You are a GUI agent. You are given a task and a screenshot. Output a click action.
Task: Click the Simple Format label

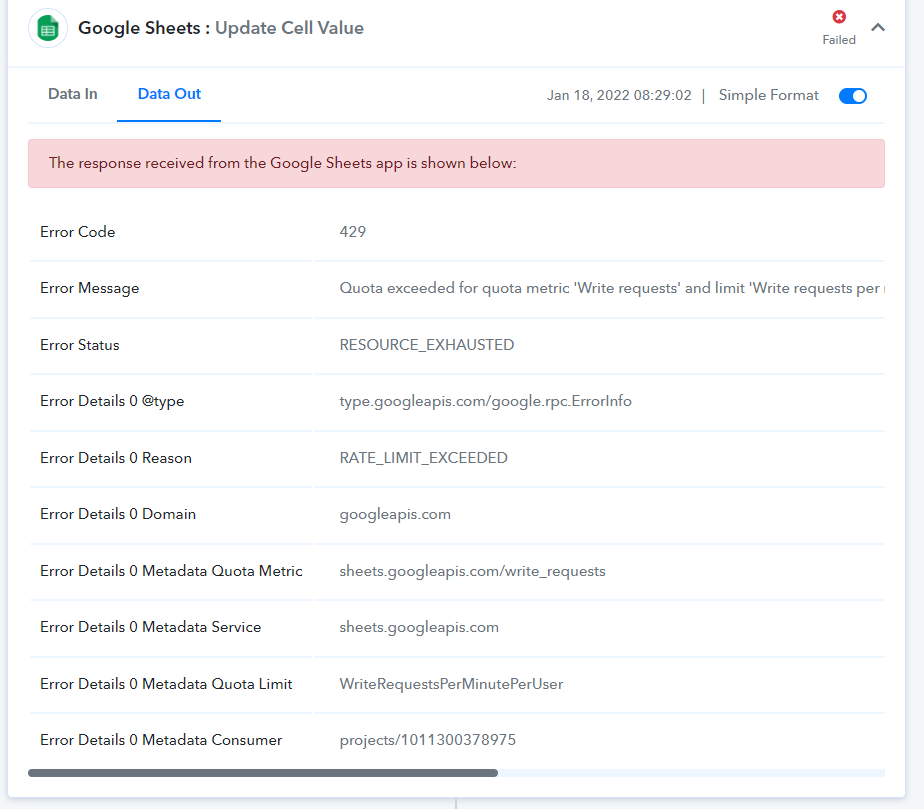coord(768,95)
